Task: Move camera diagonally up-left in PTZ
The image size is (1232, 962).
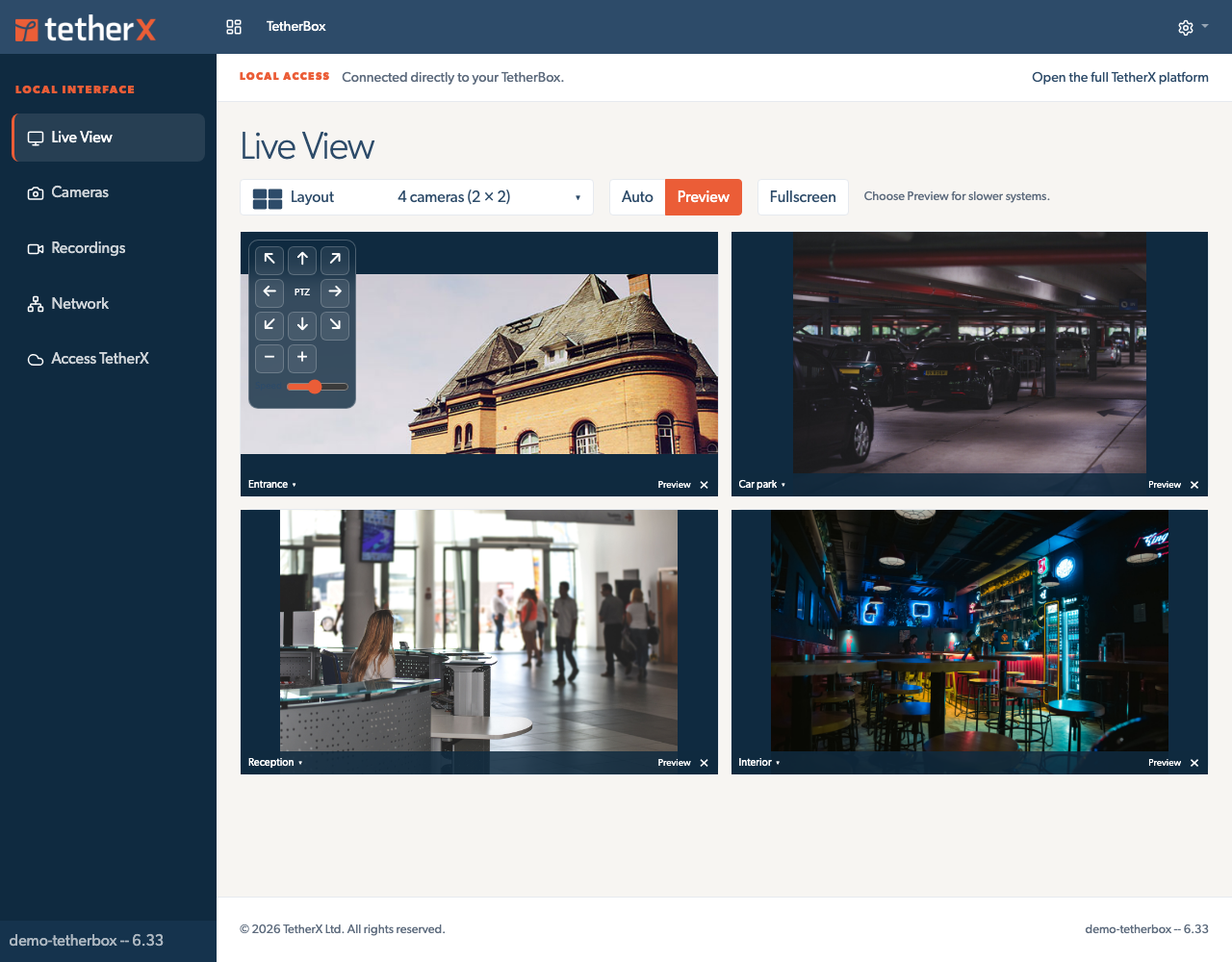Action: (x=269, y=259)
